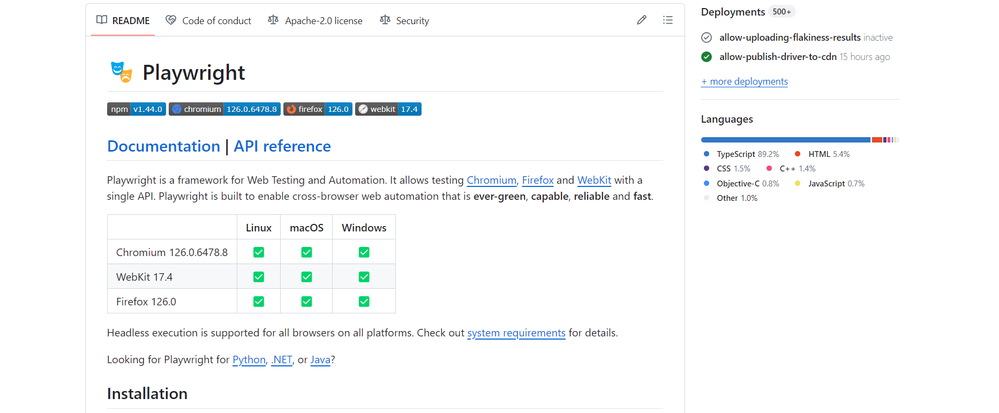Click the green successful deployment icon
999x413 pixels.
(707, 57)
